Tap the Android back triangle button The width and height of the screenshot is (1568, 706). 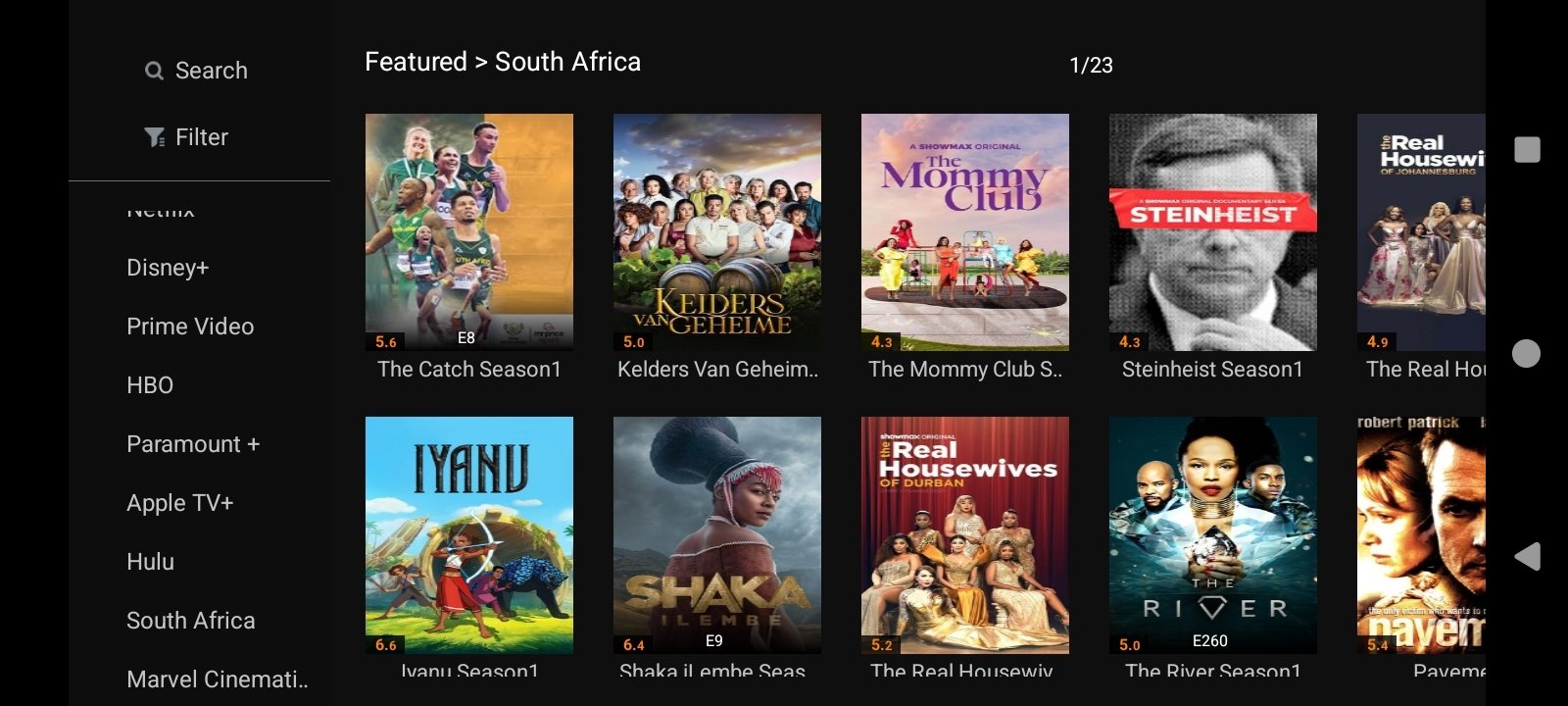pyautogui.click(x=1527, y=556)
